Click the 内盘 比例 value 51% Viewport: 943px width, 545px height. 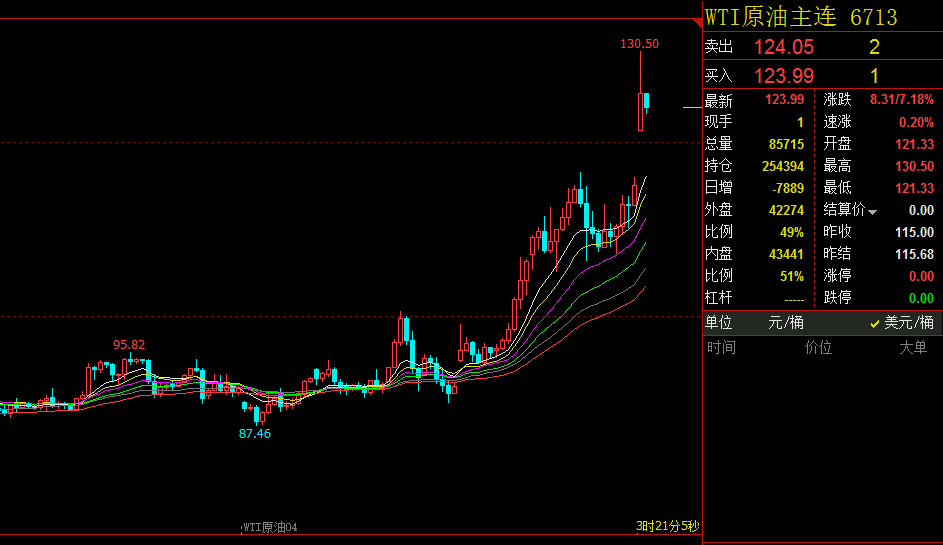[x=791, y=276]
